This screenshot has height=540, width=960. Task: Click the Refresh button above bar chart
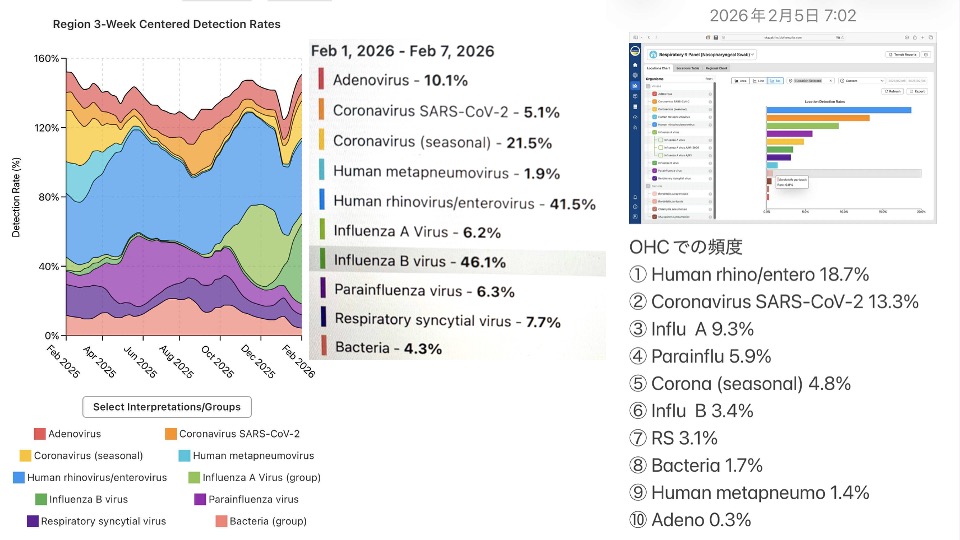point(892,90)
